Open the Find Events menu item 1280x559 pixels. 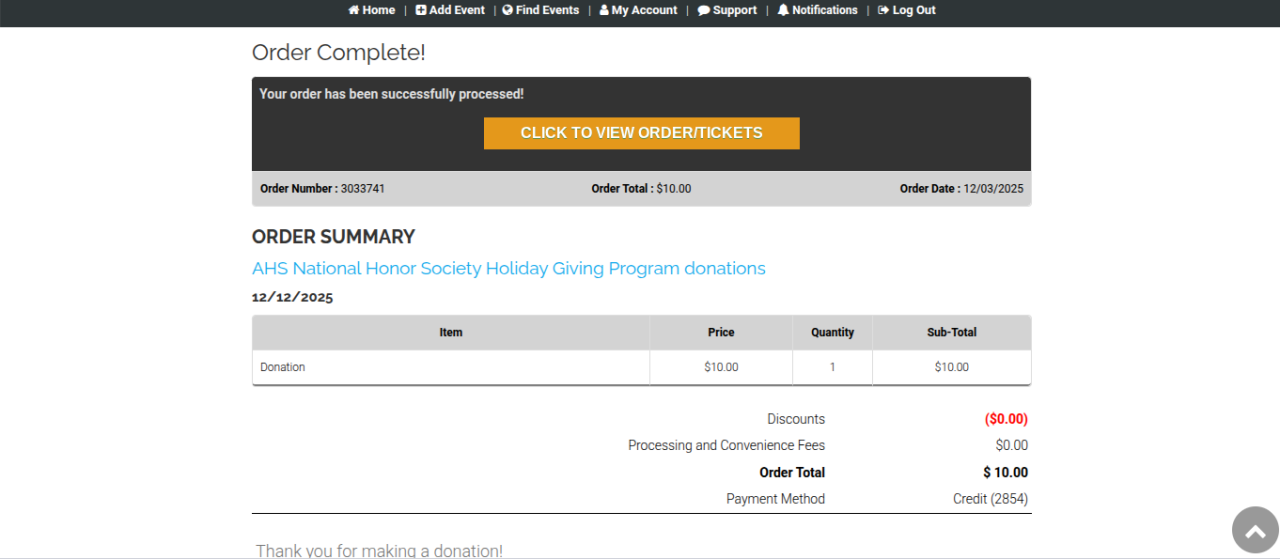click(547, 10)
